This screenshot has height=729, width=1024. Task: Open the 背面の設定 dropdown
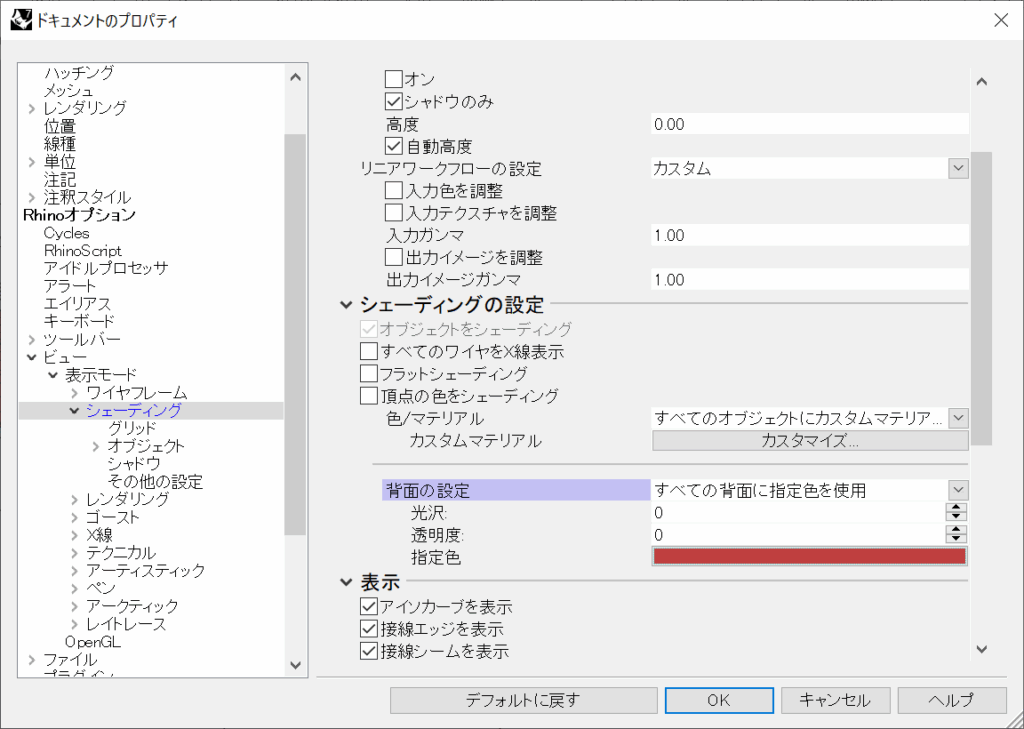pos(958,490)
